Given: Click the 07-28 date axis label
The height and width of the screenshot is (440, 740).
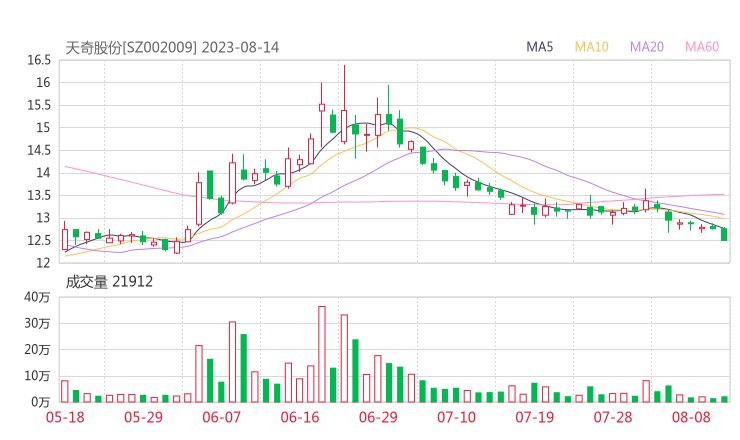Looking at the screenshot, I should (613, 417).
